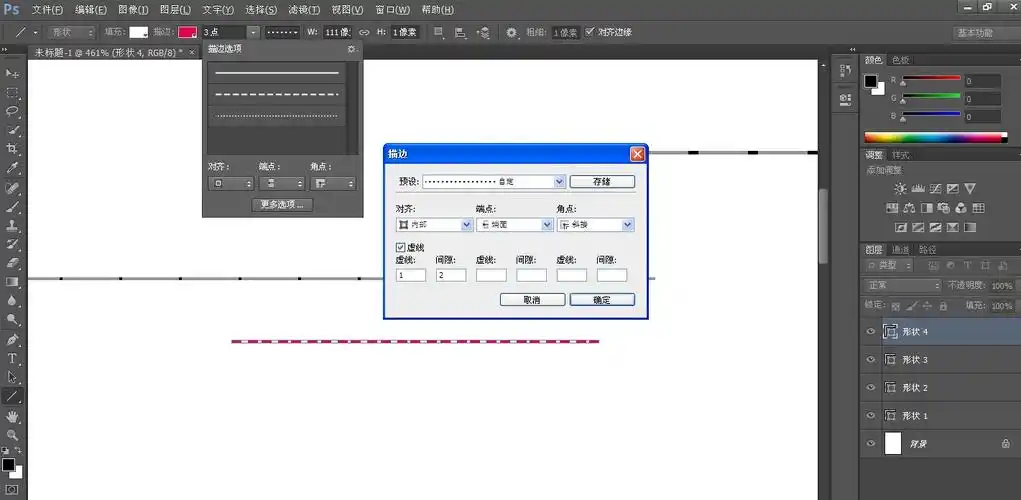Click the red stroke color swatch

pyautogui.click(x=187, y=32)
